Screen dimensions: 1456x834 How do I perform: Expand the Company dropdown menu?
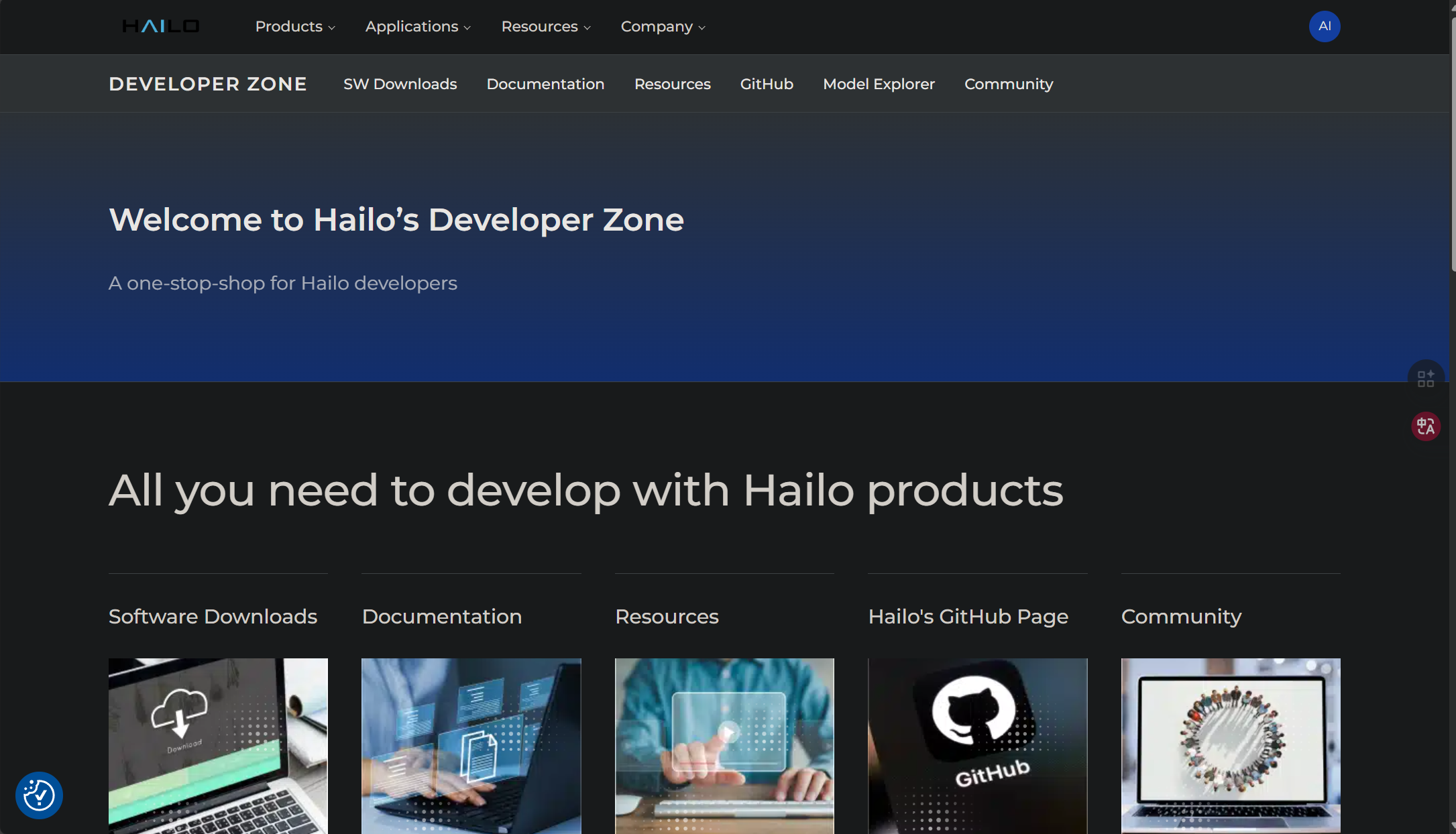663,27
